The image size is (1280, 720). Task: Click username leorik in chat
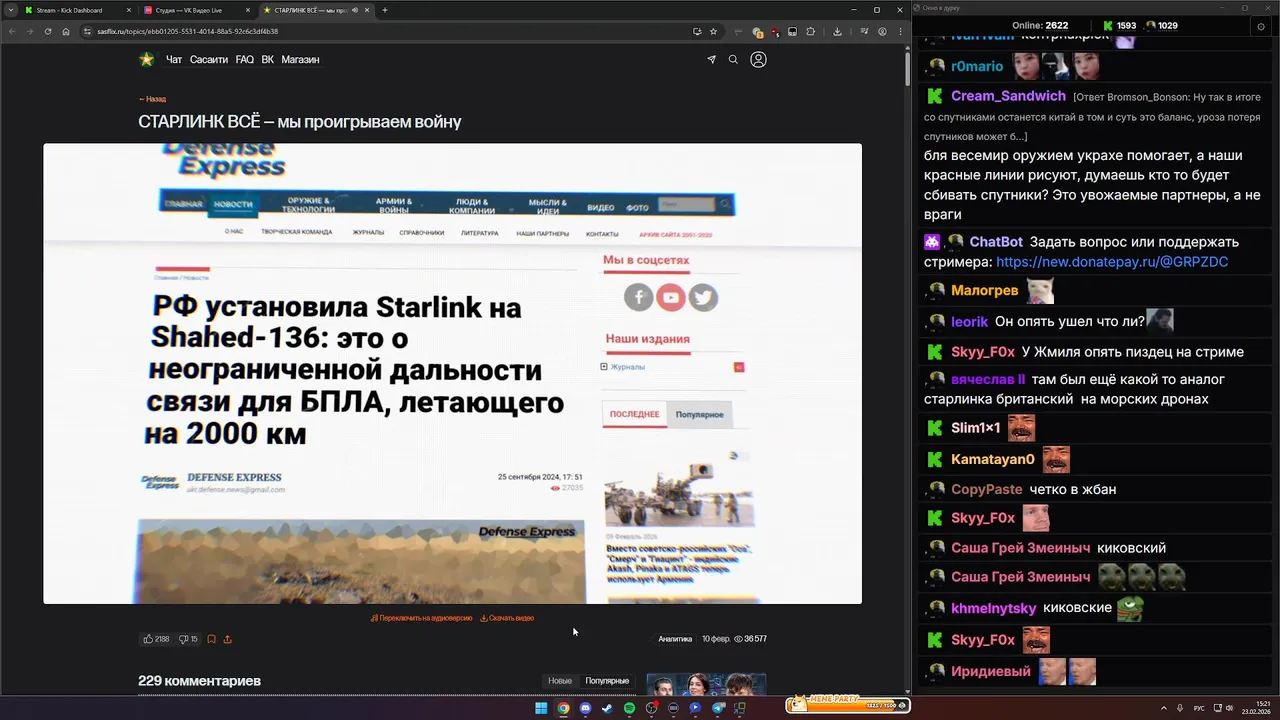point(969,321)
